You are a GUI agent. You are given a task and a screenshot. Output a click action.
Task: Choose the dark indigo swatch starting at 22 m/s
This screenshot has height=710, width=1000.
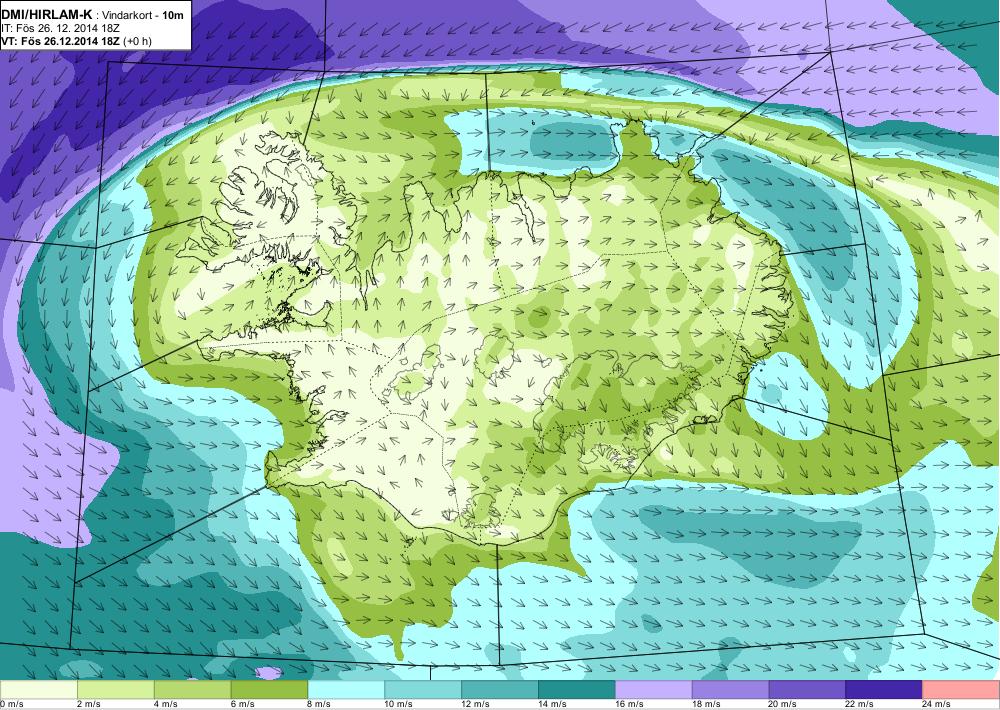pyautogui.click(x=884, y=690)
